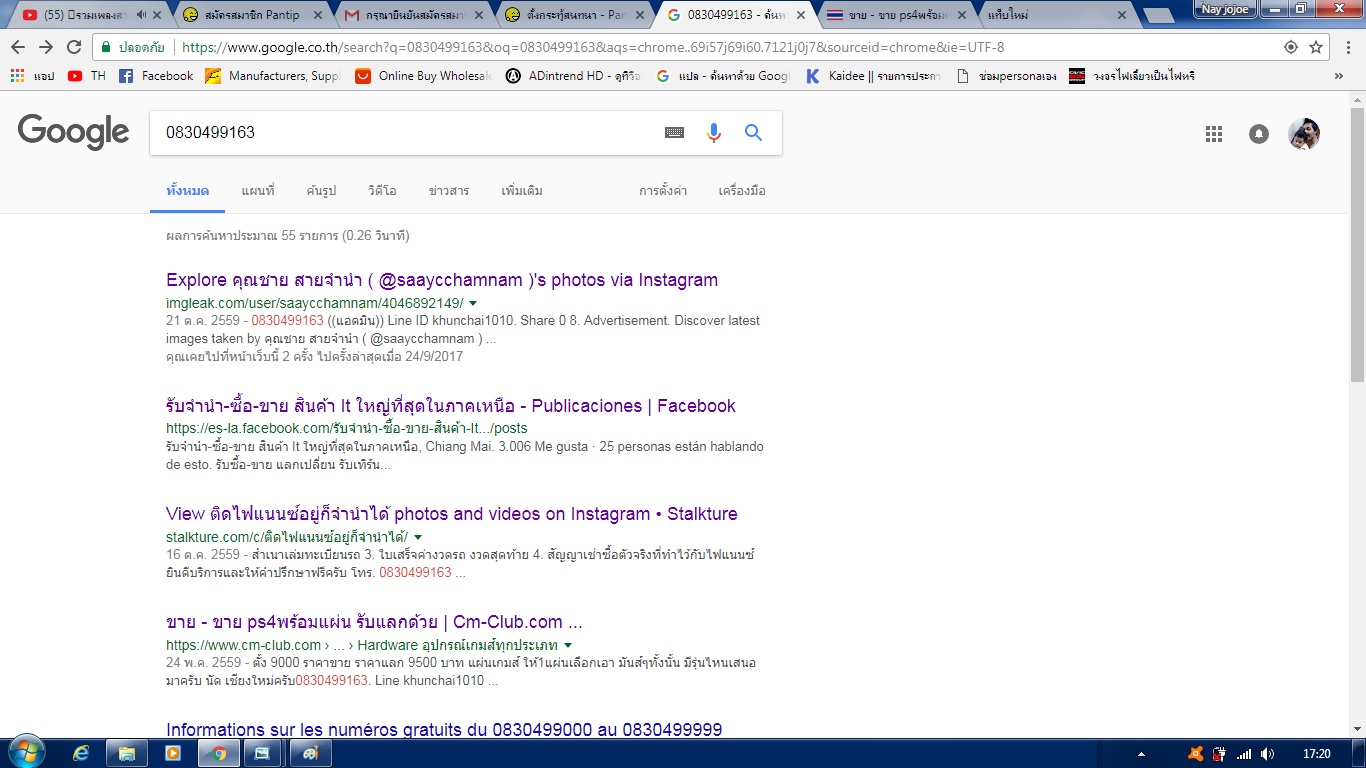This screenshot has height=768, width=1366.
Task: Open the Google apps grid
Action: 1214,134
